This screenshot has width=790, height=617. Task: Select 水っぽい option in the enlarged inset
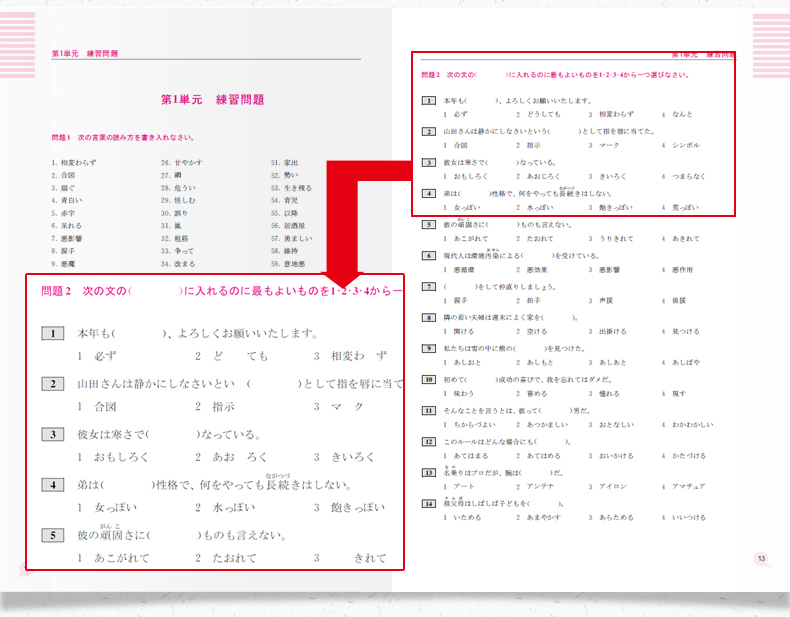pos(233,508)
